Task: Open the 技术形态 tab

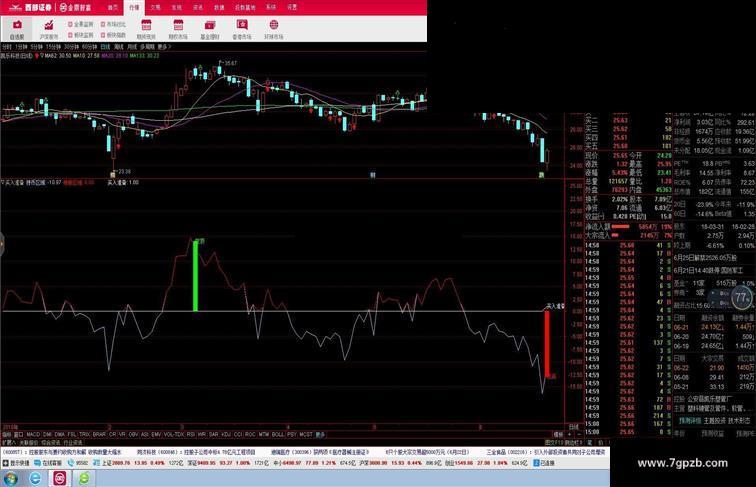Action: [741, 420]
